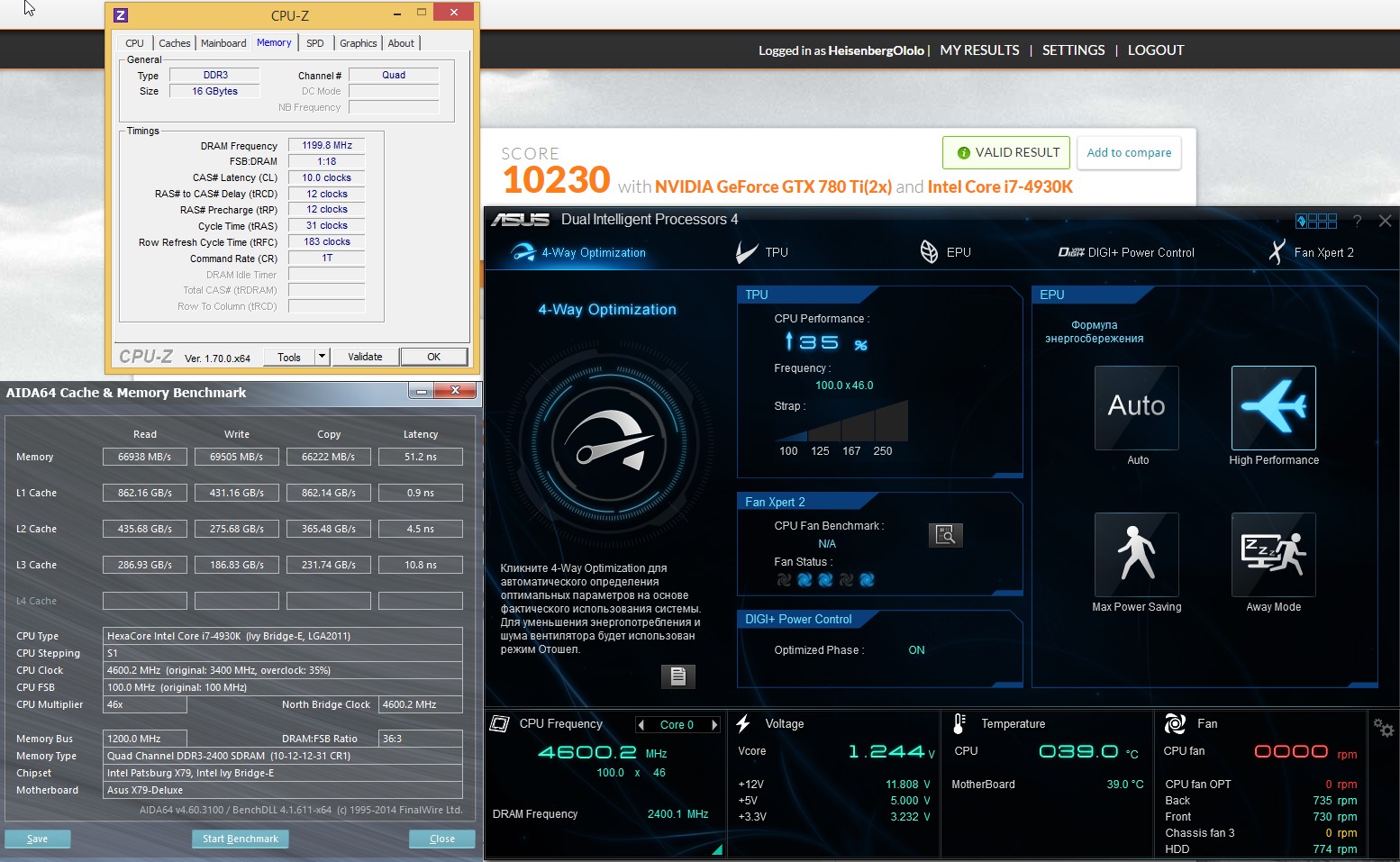This screenshot has width=1400, height=862.
Task: Run Start Benchmark in AIDA64
Action: click(241, 839)
